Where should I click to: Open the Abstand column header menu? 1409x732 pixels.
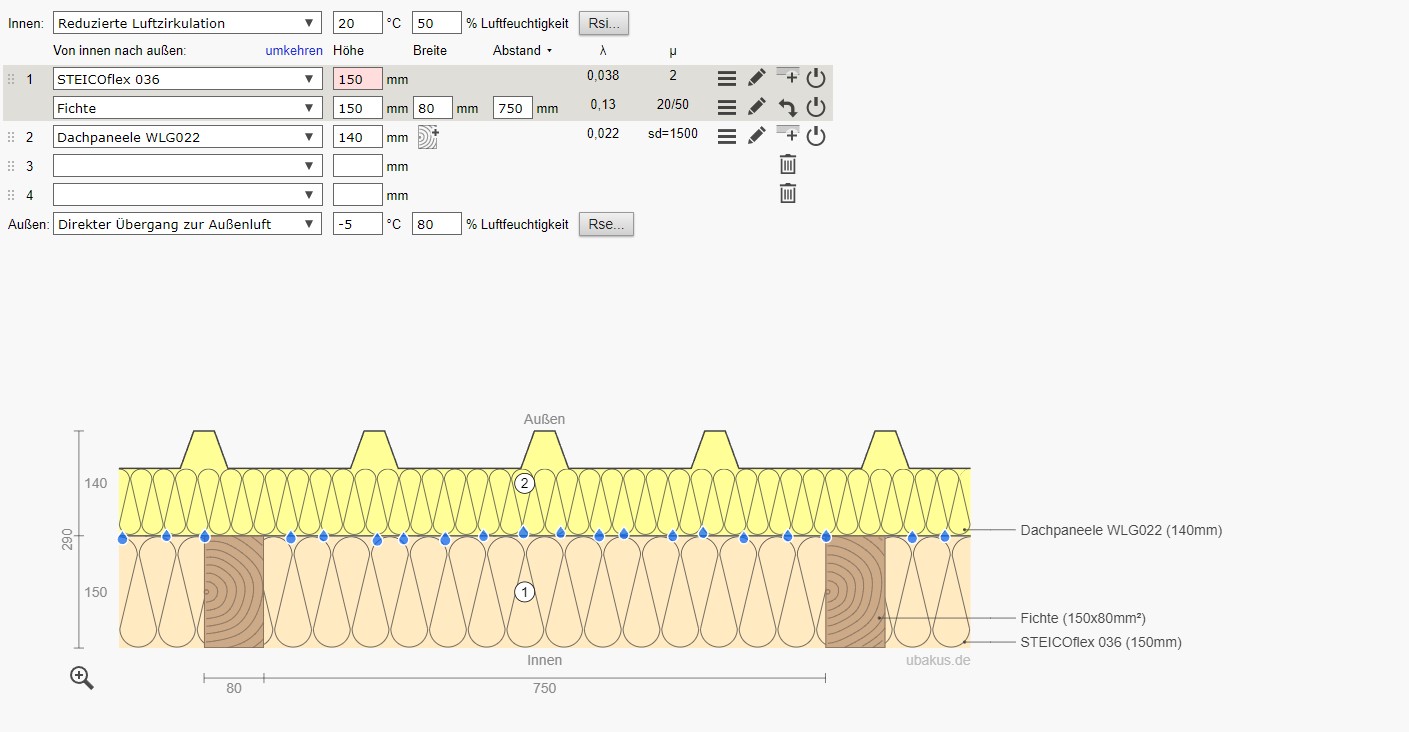(523, 50)
